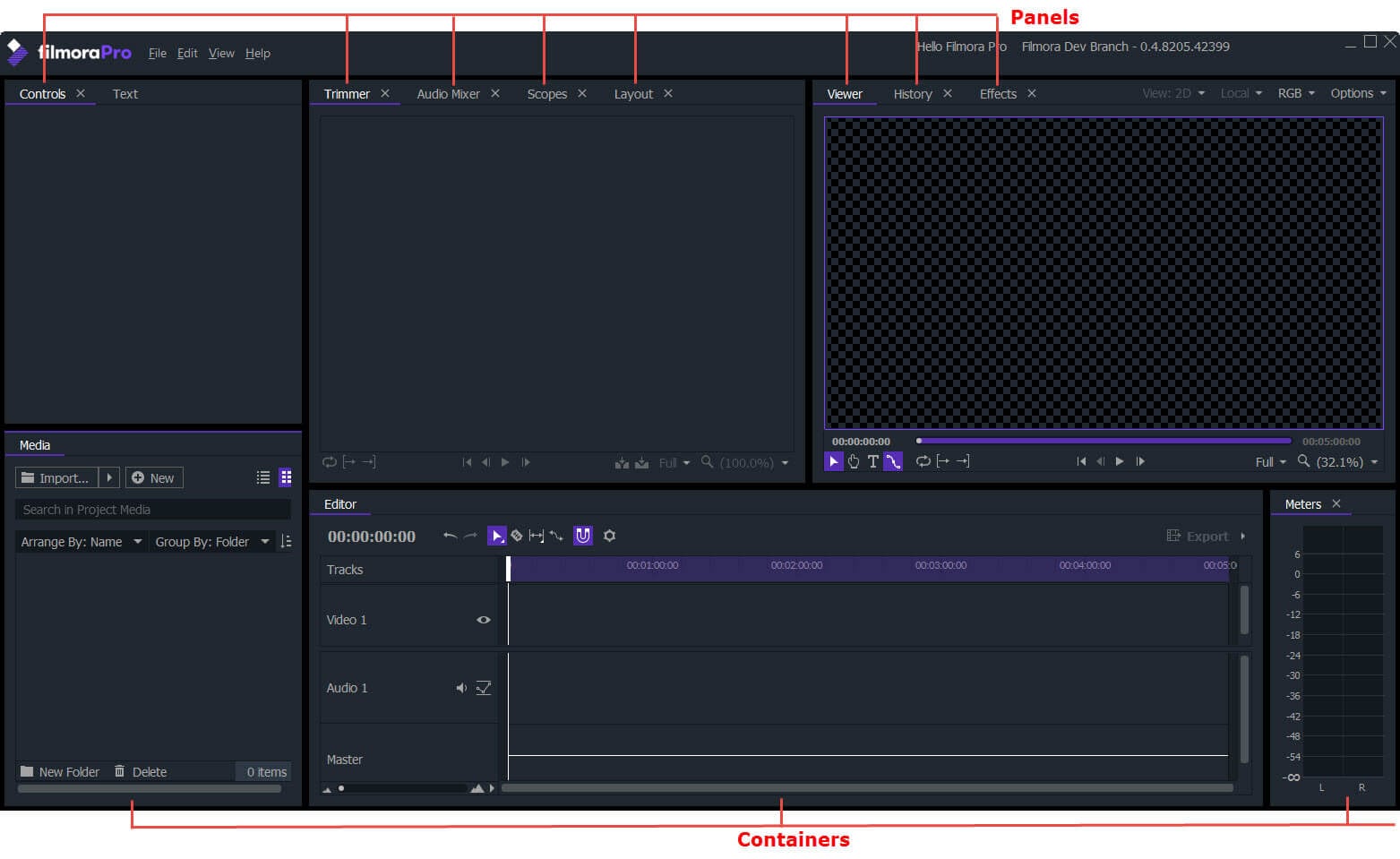Click the New media button

(154, 477)
